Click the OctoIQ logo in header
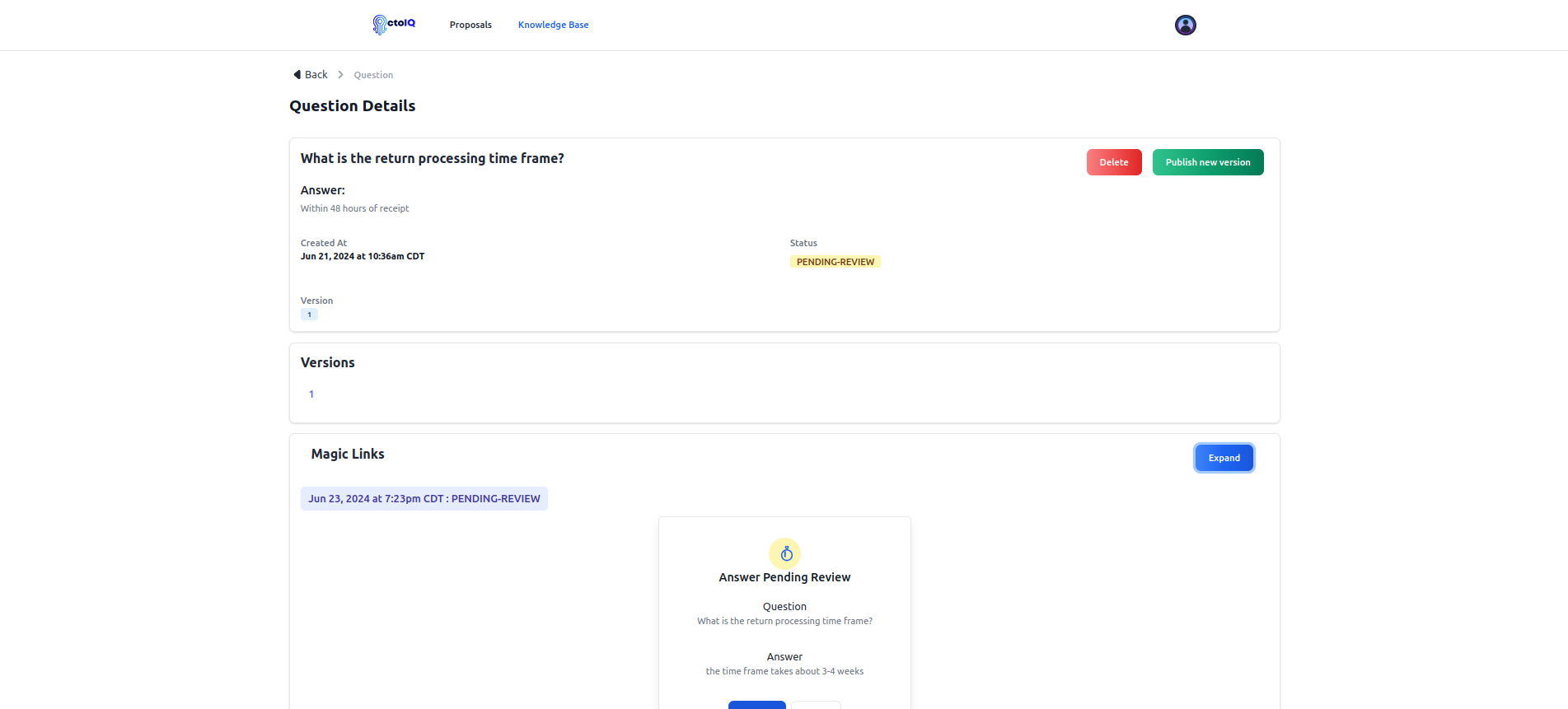This screenshot has height=709, width=1568. tap(394, 25)
